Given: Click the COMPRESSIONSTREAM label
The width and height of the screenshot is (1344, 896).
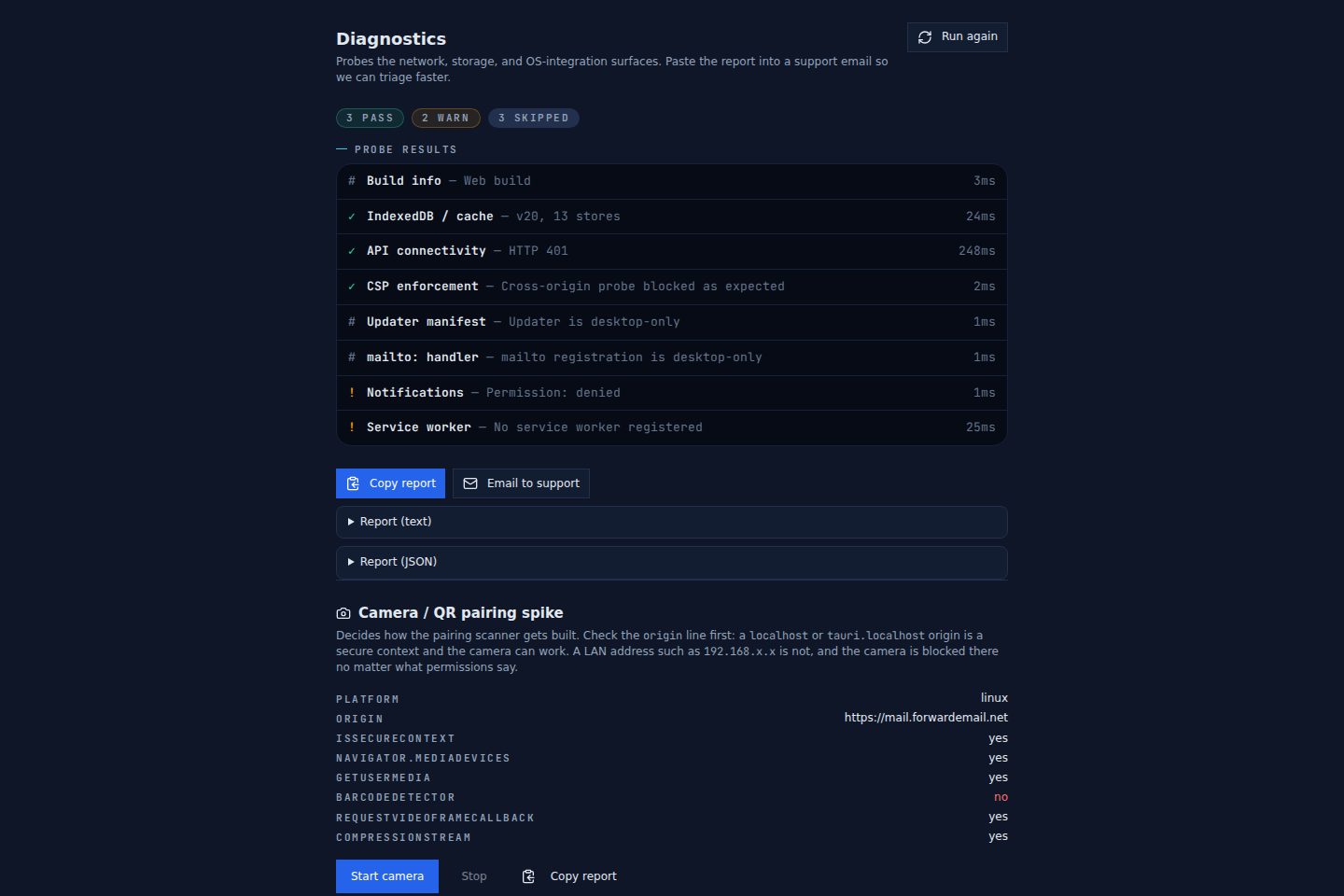Looking at the screenshot, I should click(x=403, y=837).
